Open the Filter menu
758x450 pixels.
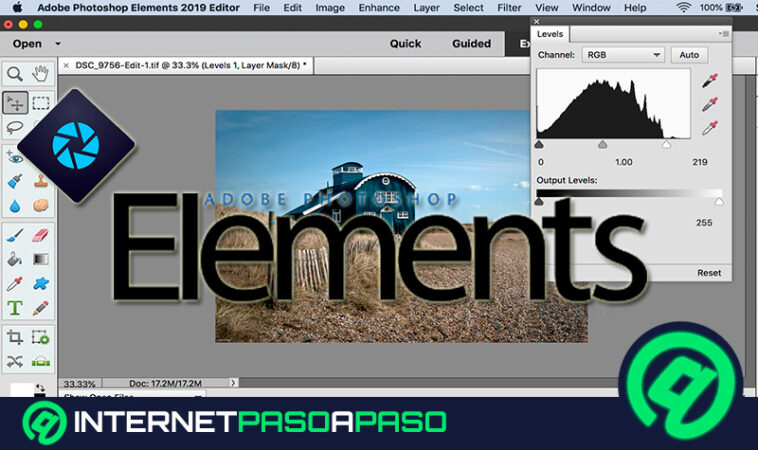pos(510,8)
